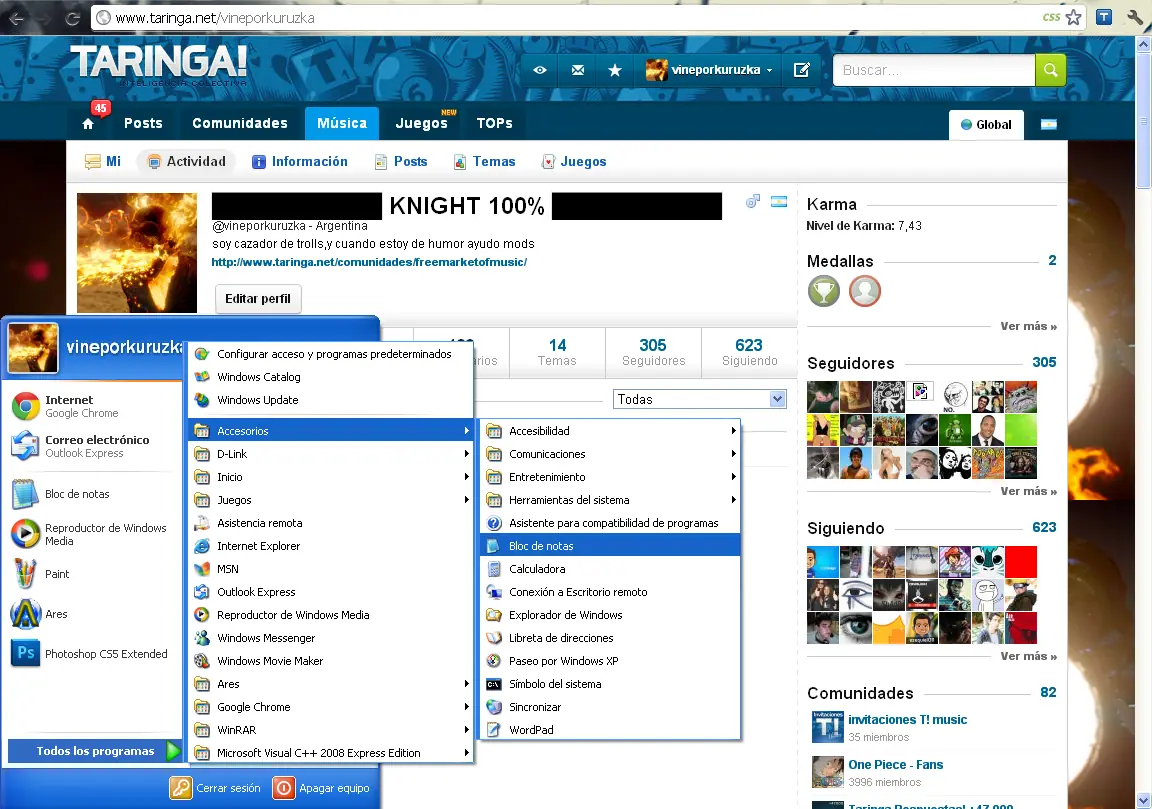1152x809 pixels.
Task: Click the green search magnifier button
Action: (x=1051, y=70)
